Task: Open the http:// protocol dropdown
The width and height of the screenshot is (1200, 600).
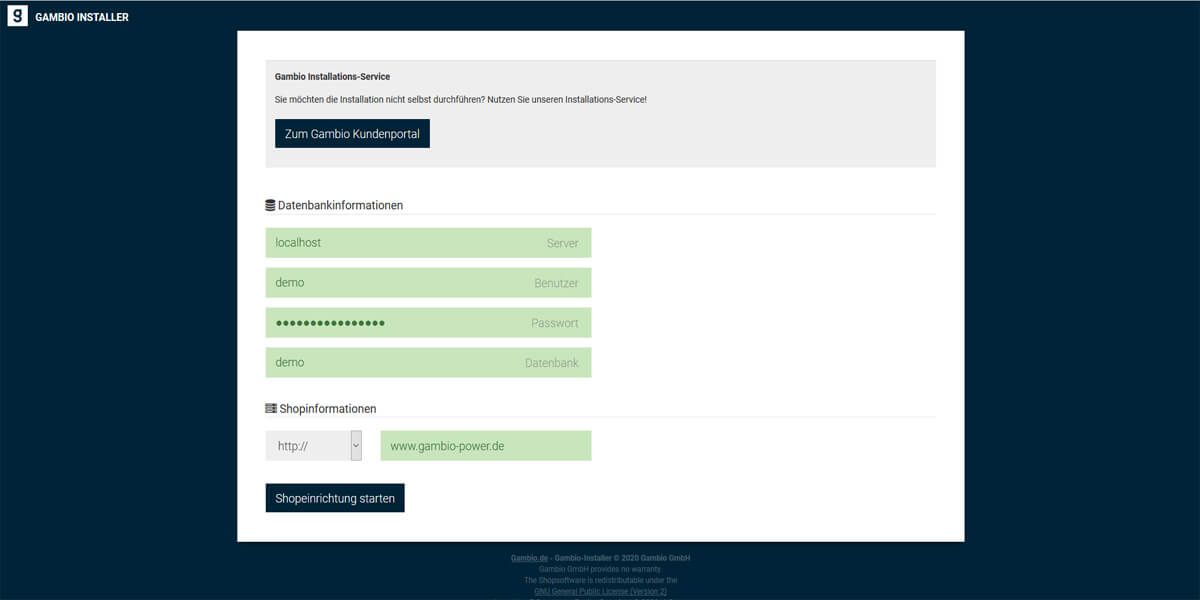Action: (x=314, y=446)
